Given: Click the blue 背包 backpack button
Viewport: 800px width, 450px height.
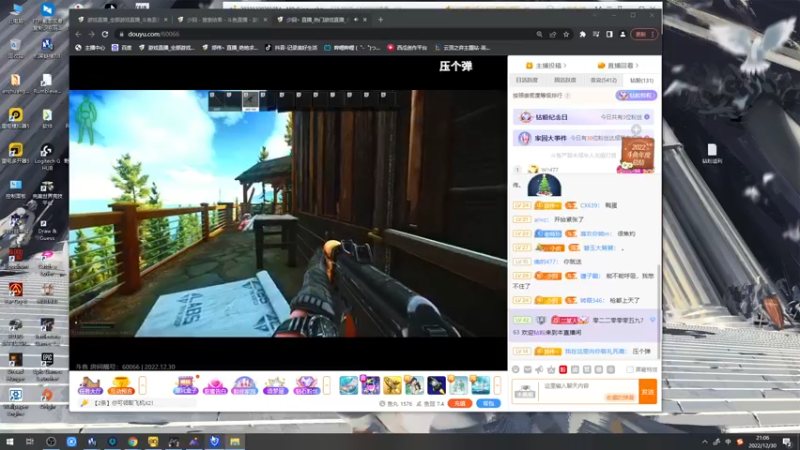Looking at the screenshot, I should 488,404.
